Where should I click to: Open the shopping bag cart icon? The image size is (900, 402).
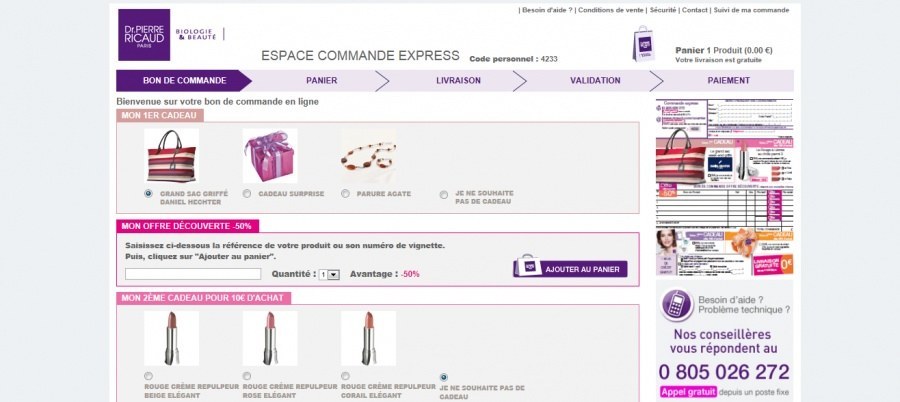tap(643, 44)
